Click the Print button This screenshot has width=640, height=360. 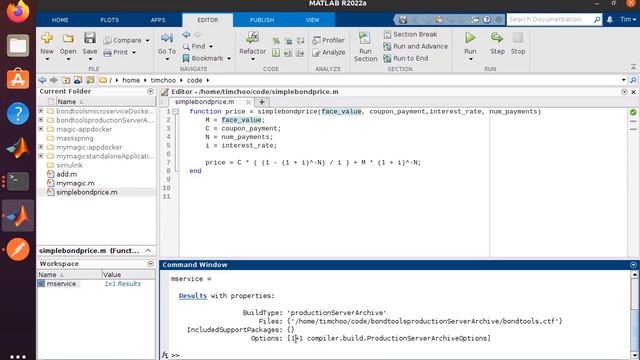point(120,52)
